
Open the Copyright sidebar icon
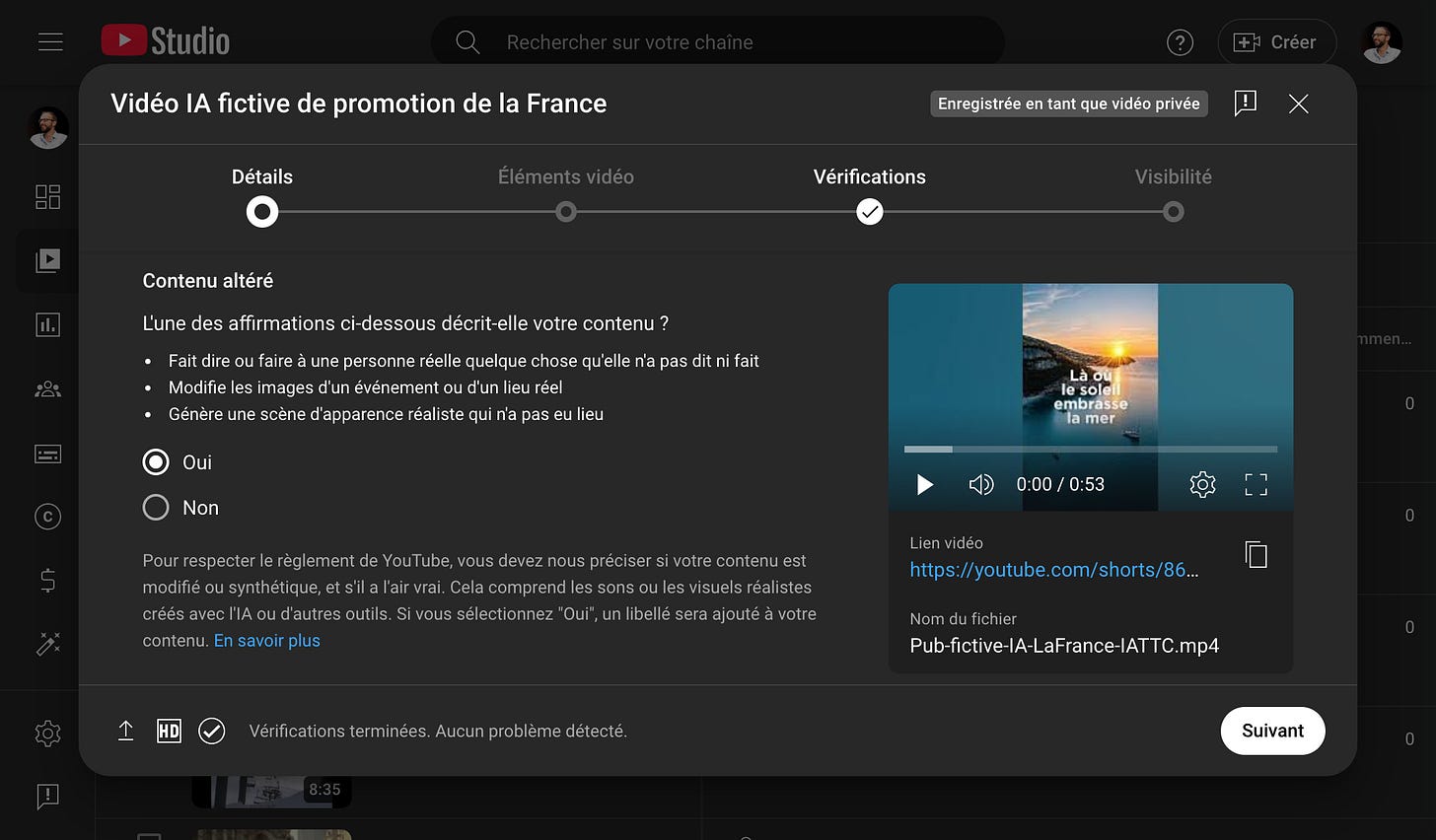[x=48, y=517]
